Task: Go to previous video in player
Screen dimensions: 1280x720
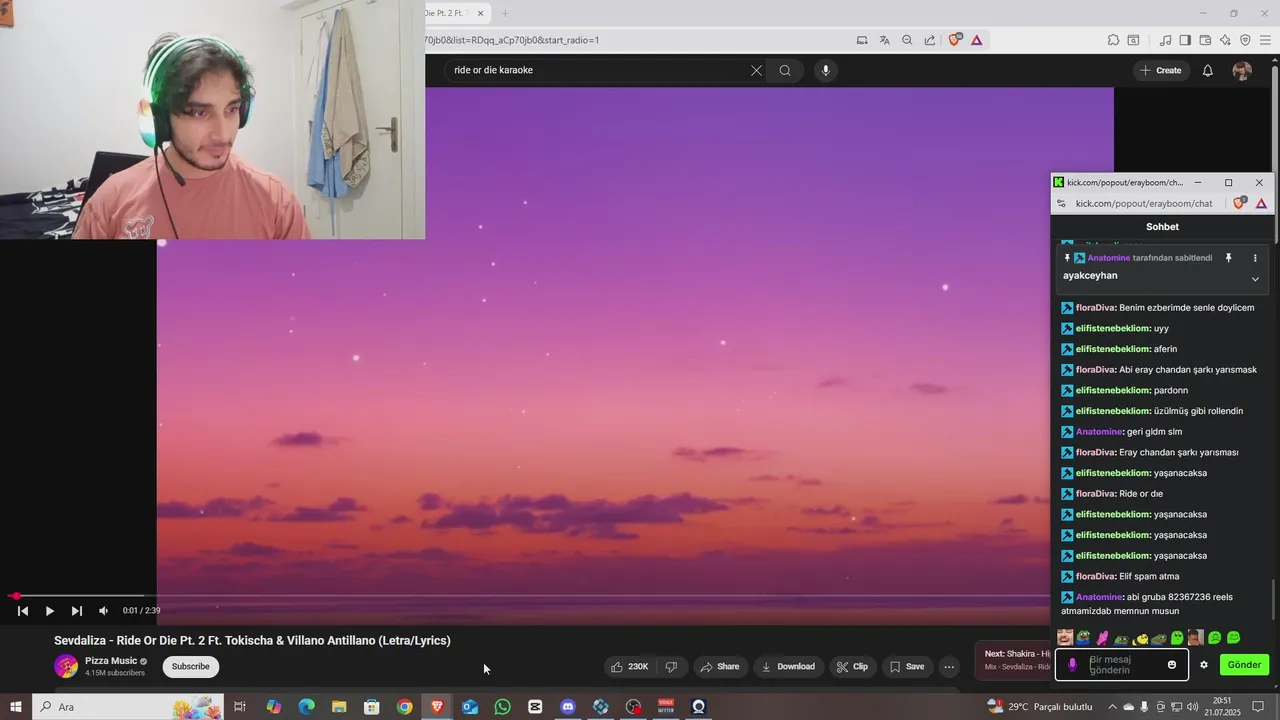Action: pos(23,610)
